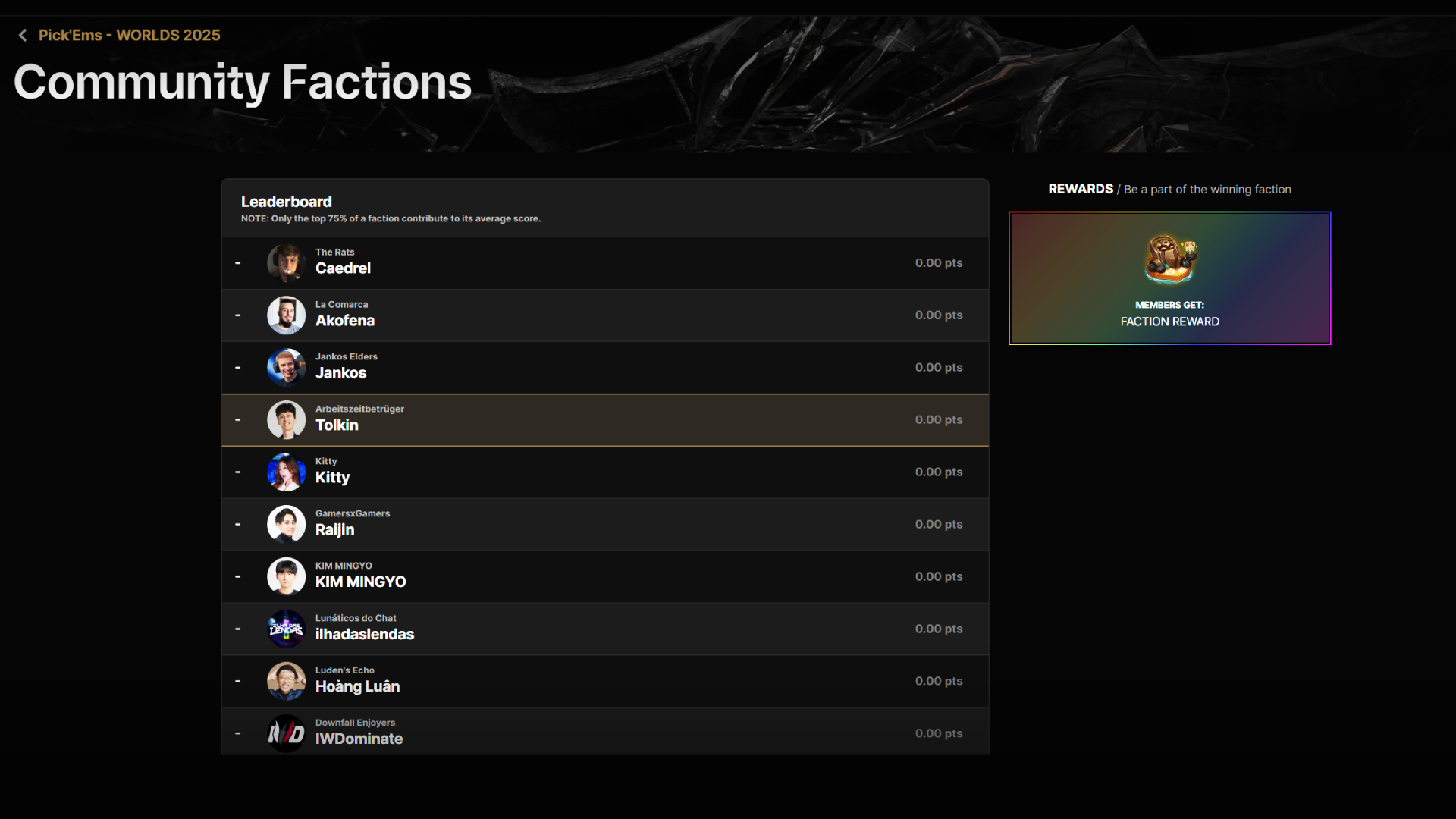Click Kitty's 0.00 pts score
This screenshot has width=1456, height=819.
[938, 472]
